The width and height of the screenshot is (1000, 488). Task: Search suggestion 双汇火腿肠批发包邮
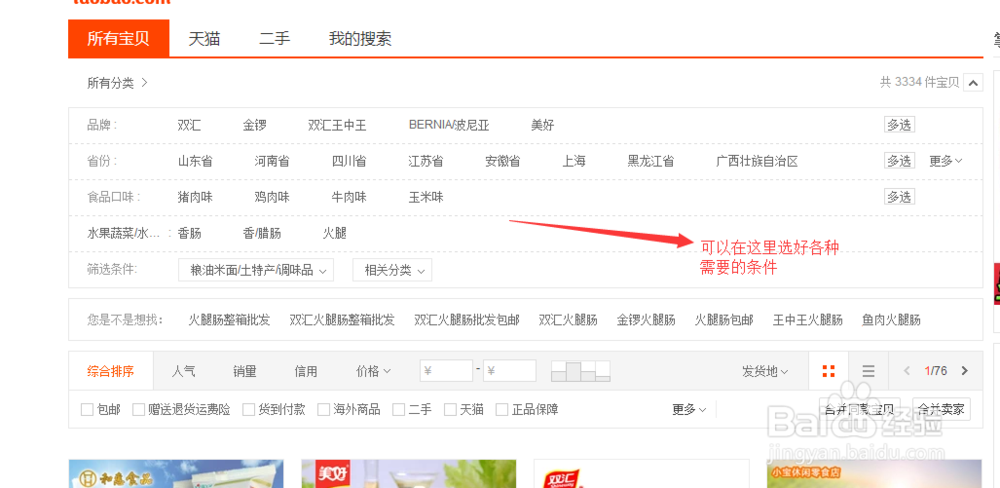coord(467,320)
